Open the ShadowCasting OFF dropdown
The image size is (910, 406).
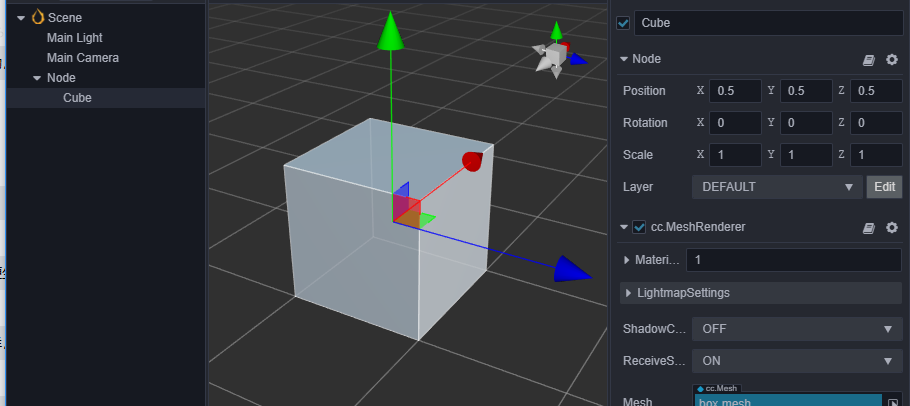click(797, 329)
